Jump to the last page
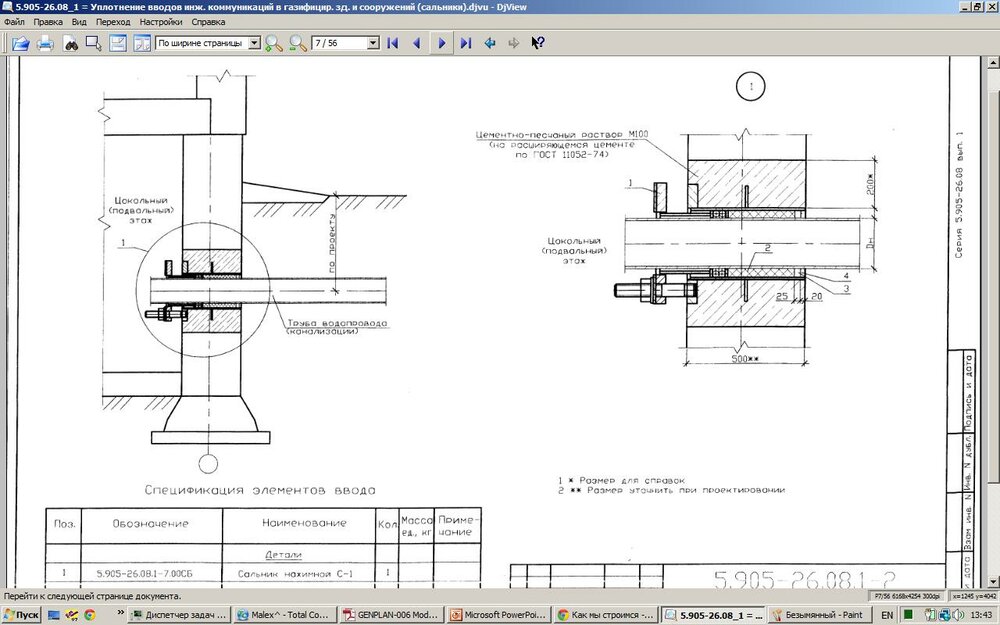The width and height of the screenshot is (1000, 625). [x=465, y=43]
